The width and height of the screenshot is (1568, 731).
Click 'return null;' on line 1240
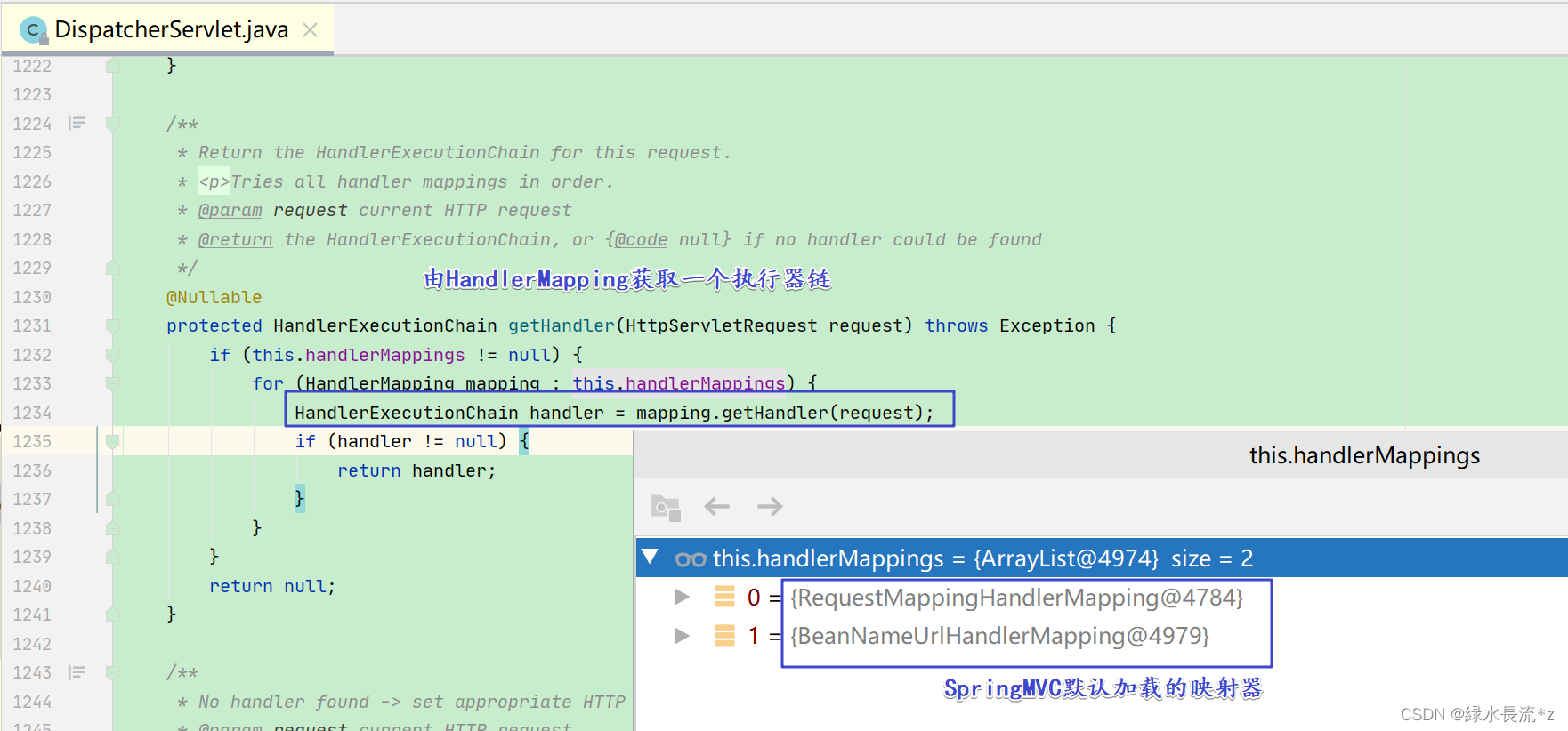click(272, 586)
